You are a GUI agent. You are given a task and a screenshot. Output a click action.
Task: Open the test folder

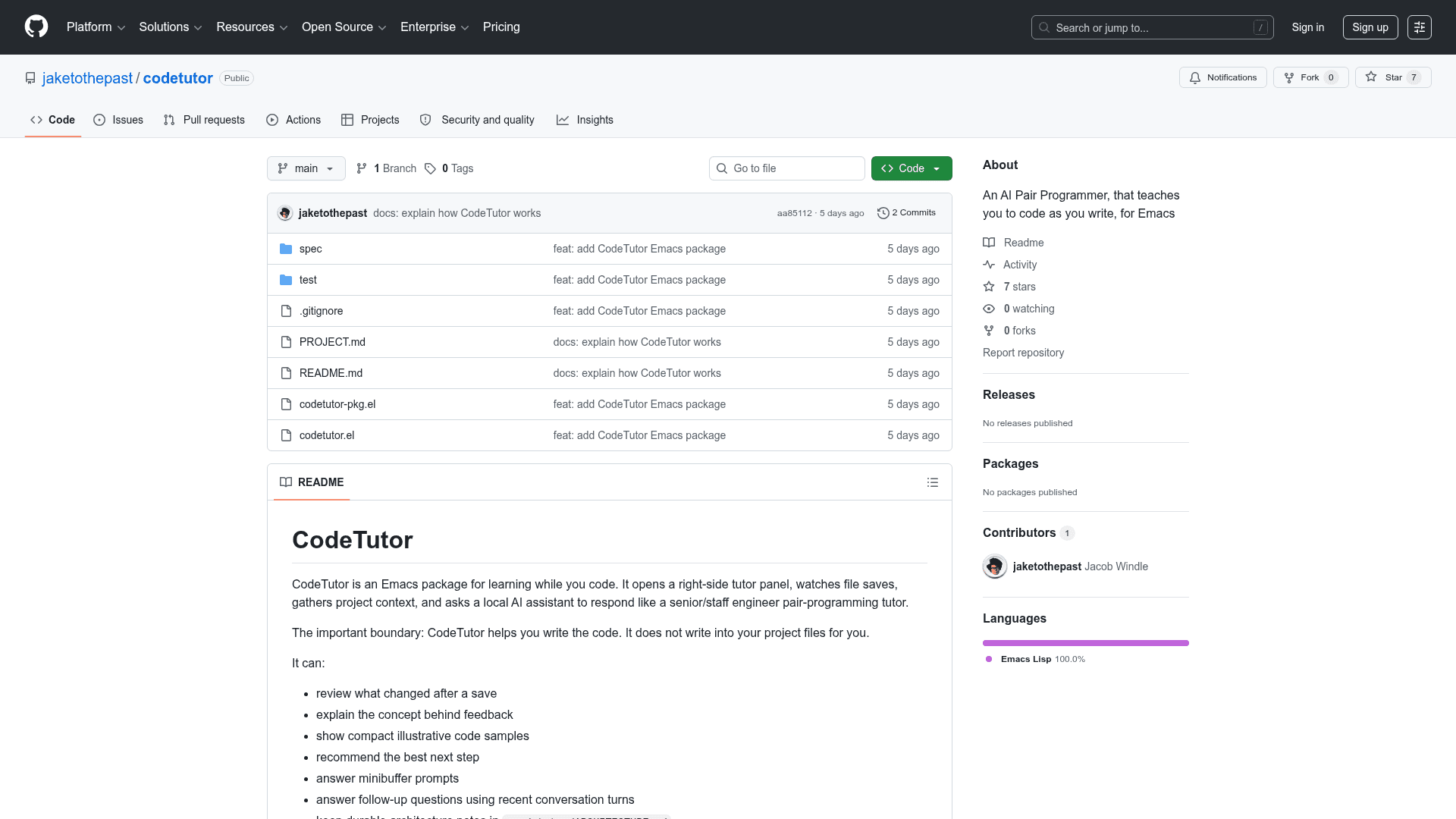coord(308,280)
